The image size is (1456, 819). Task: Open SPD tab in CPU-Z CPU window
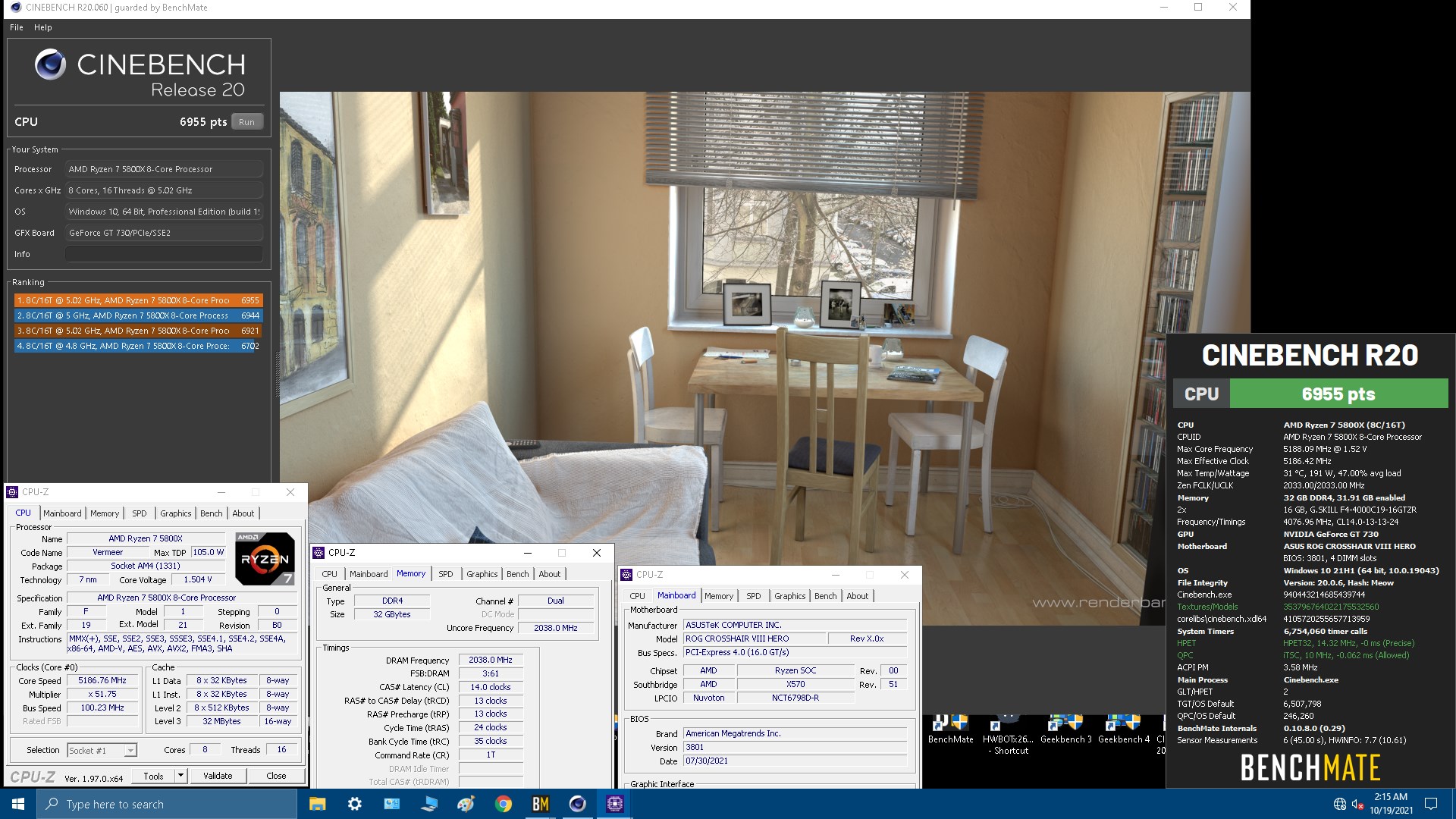point(140,513)
